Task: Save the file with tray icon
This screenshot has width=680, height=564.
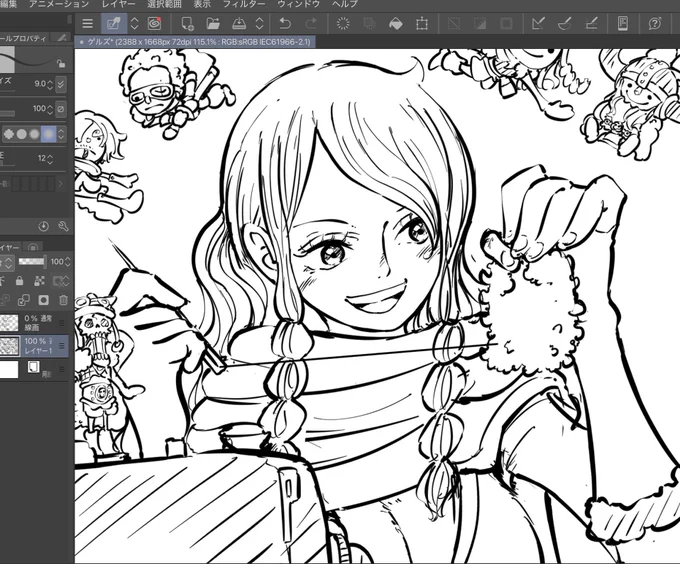Action: click(239, 23)
